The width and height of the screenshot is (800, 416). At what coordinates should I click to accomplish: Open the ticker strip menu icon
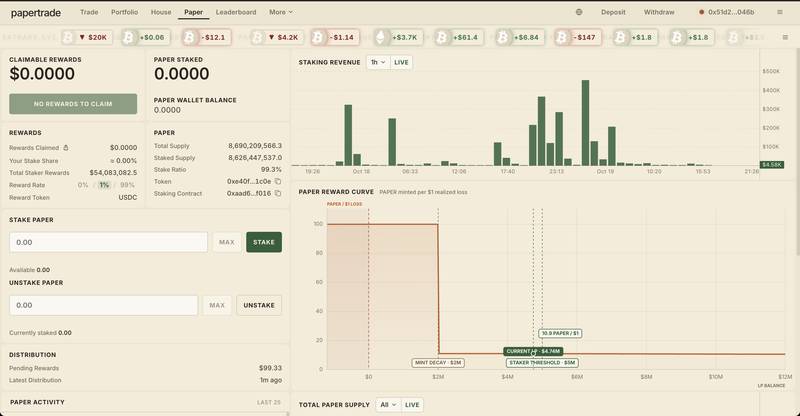785,37
